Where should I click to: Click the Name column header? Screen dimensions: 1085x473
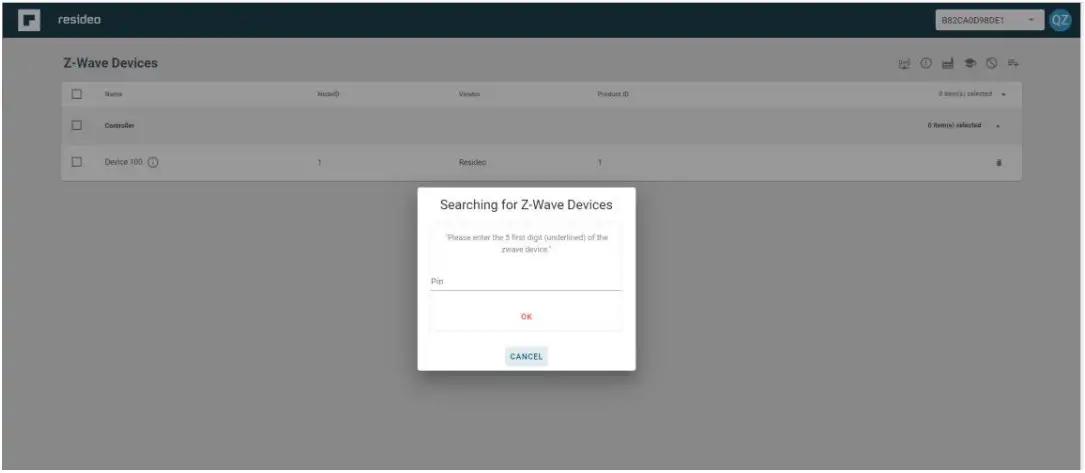[x=113, y=94]
